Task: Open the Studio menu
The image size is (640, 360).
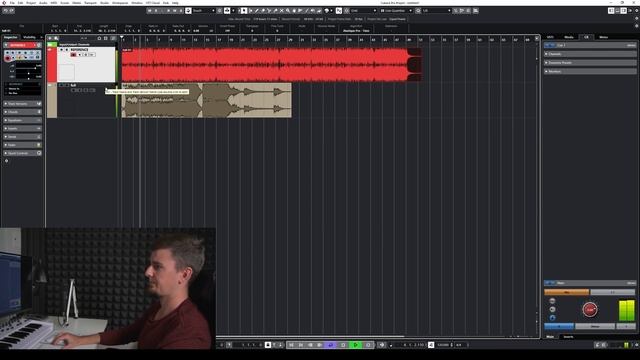Action: tap(104, 3)
